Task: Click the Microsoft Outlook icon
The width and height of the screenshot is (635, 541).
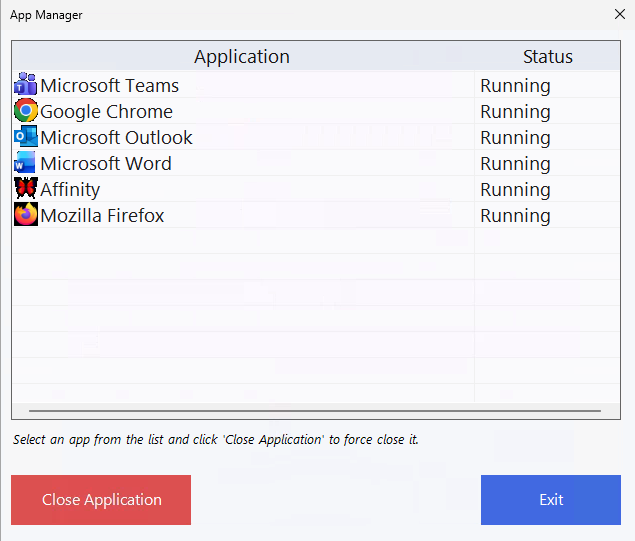Action: click(x=25, y=137)
